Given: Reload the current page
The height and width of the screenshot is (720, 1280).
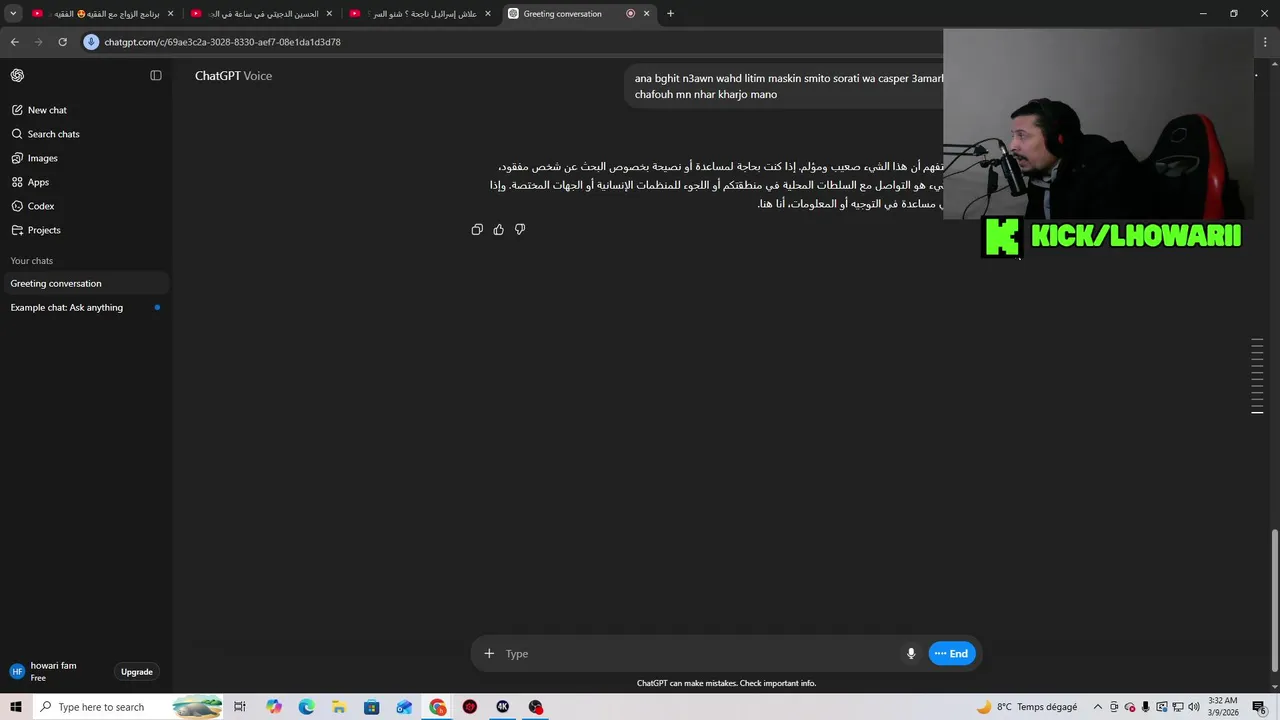Looking at the screenshot, I should pyautogui.click(x=62, y=42).
